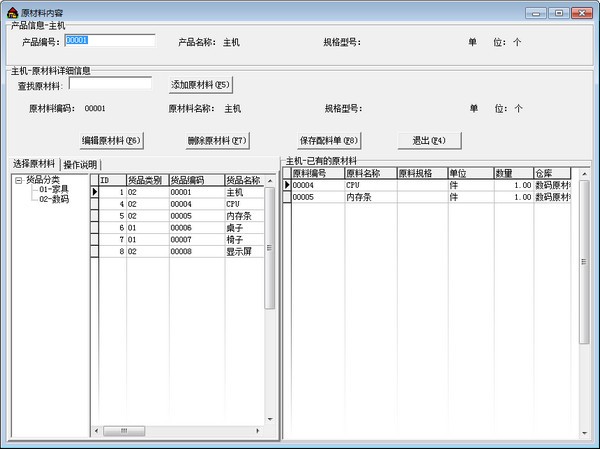Focus the 查找原材料 search field

tap(110, 85)
